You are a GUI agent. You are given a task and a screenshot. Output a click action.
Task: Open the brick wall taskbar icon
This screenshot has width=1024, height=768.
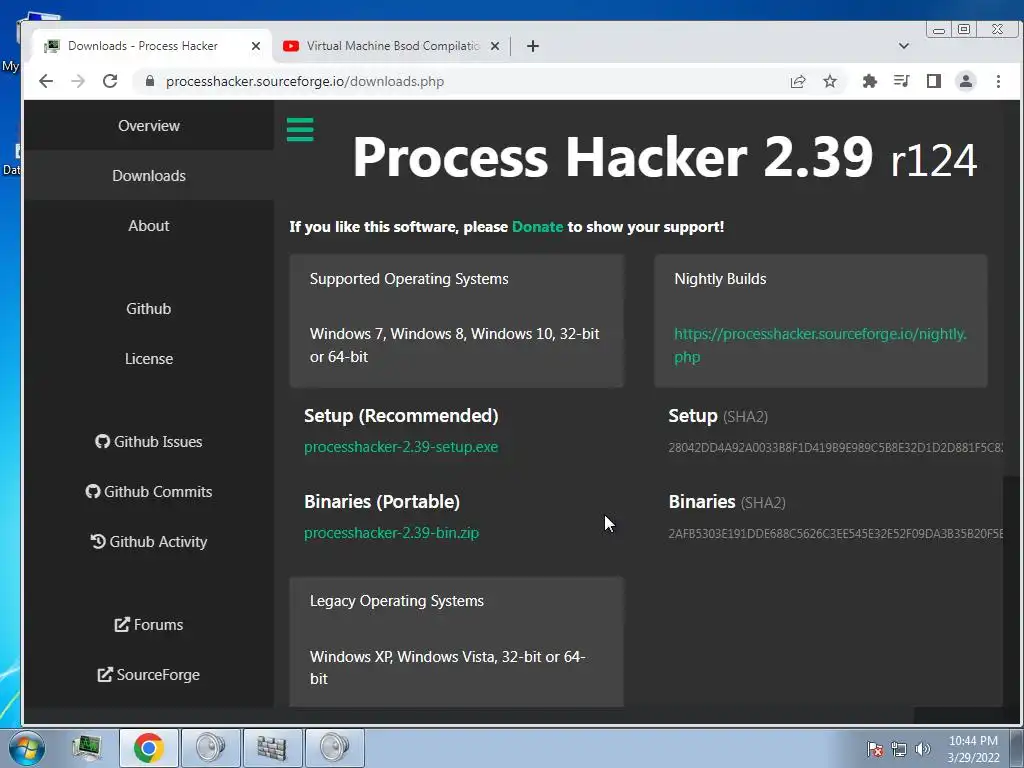click(272, 748)
